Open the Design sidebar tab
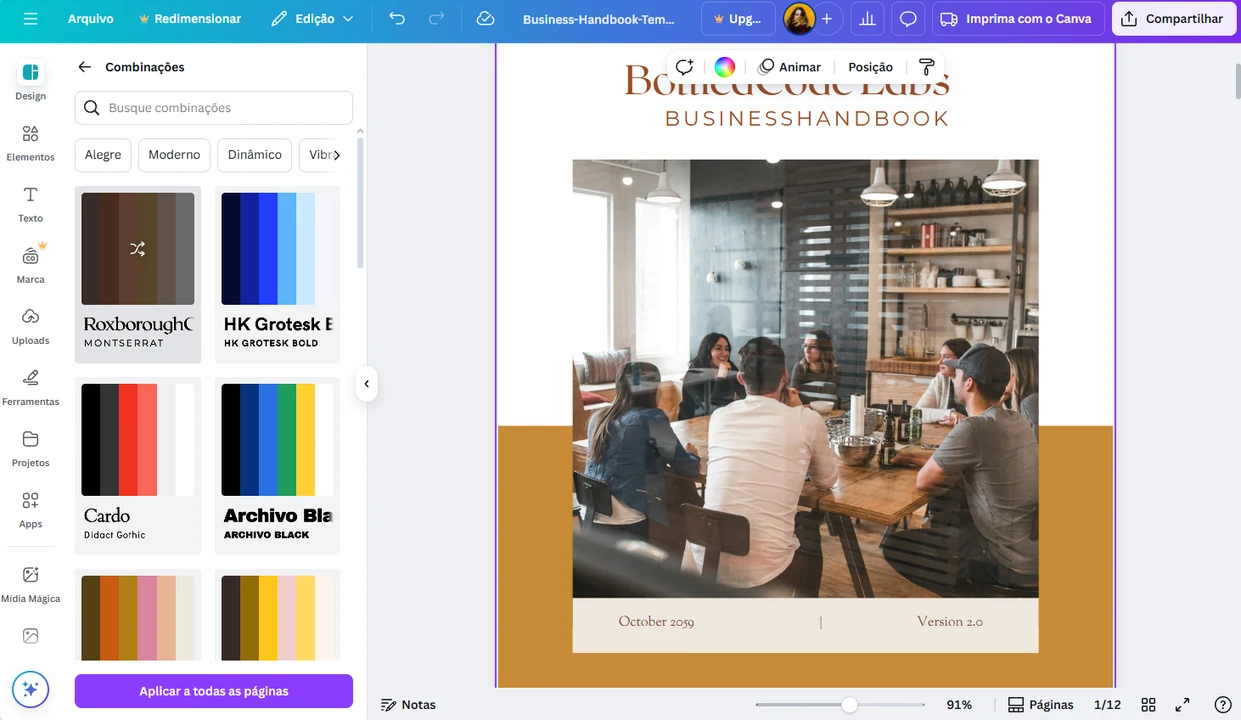This screenshot has height=720, width=1241. (x=30, y=81)
